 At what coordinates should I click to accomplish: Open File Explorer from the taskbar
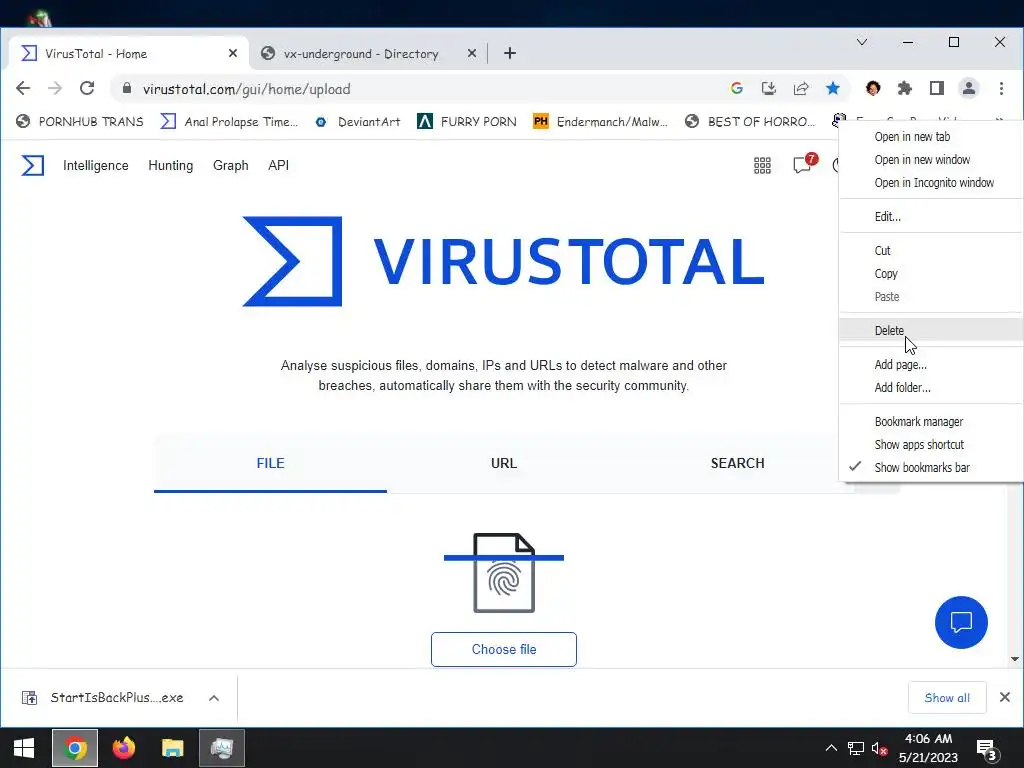172,748
